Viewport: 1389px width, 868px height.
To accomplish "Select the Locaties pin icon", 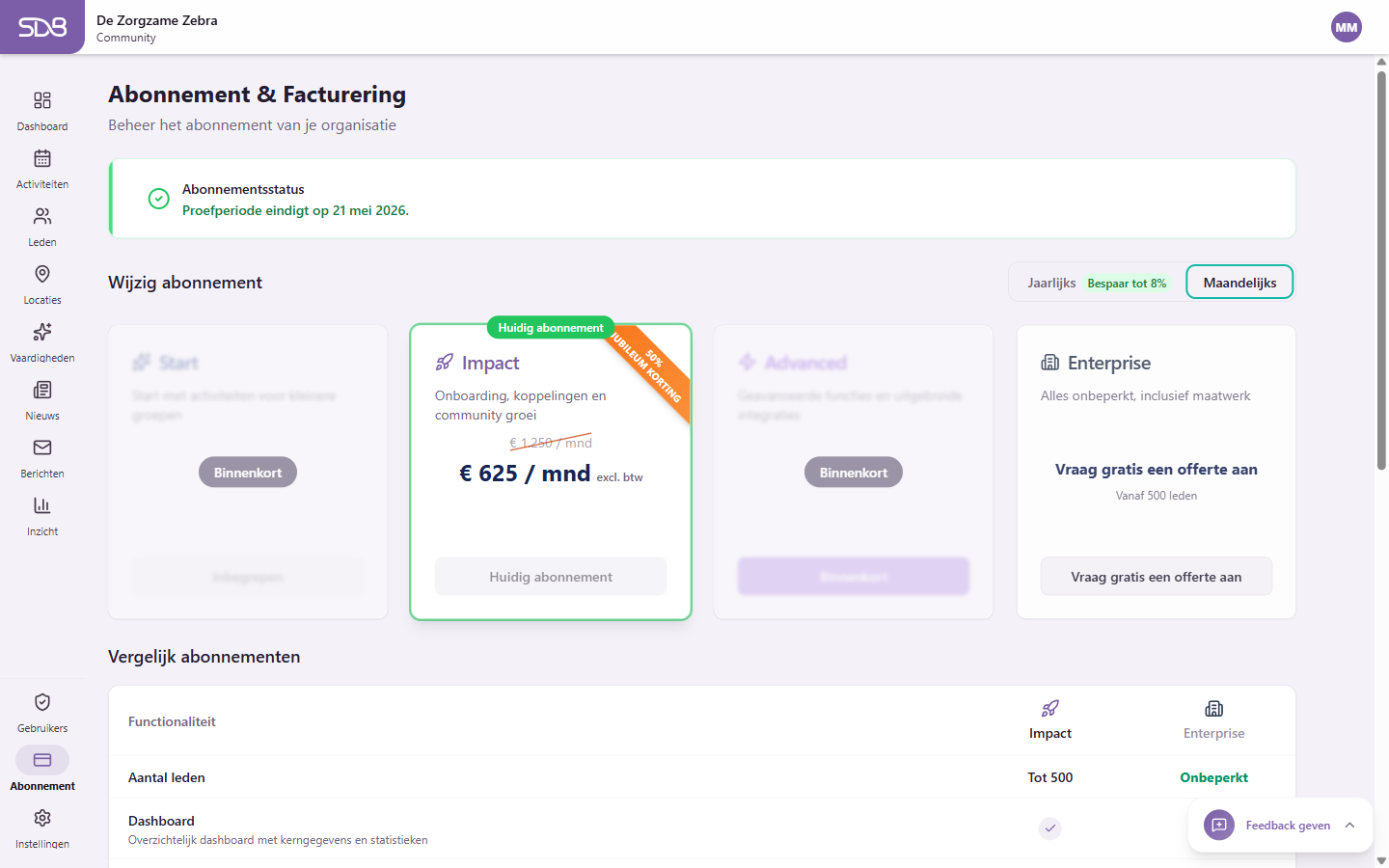I will [x=42, y=275].
